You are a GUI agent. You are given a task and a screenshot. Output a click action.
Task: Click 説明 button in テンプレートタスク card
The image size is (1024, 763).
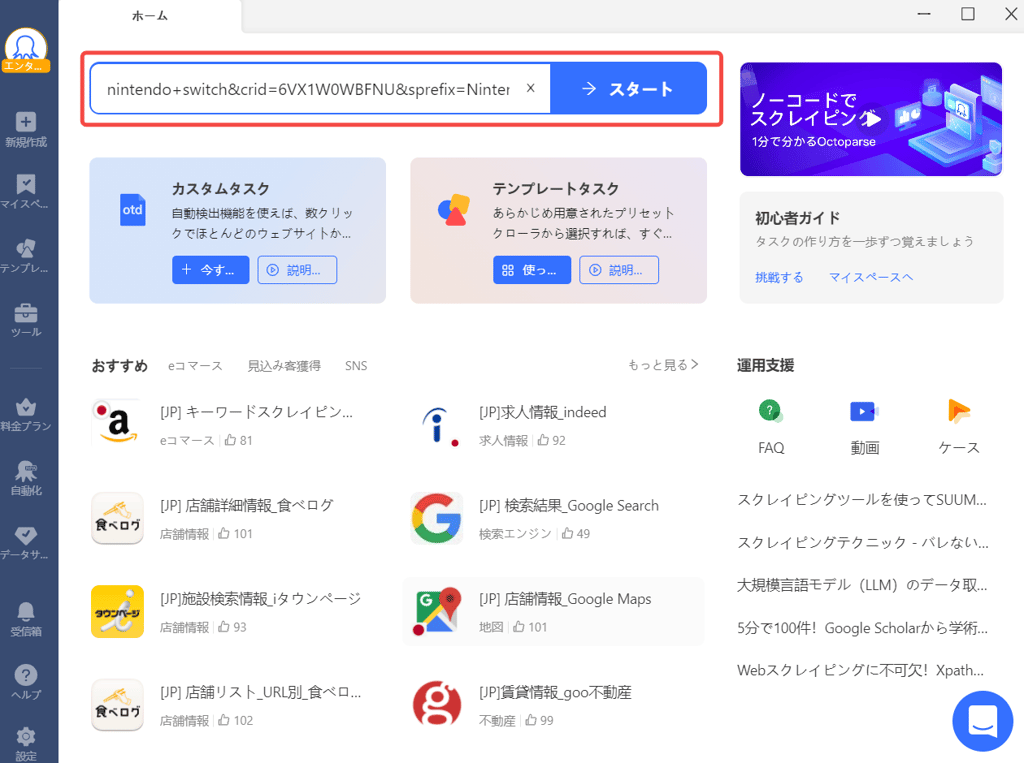619,270
